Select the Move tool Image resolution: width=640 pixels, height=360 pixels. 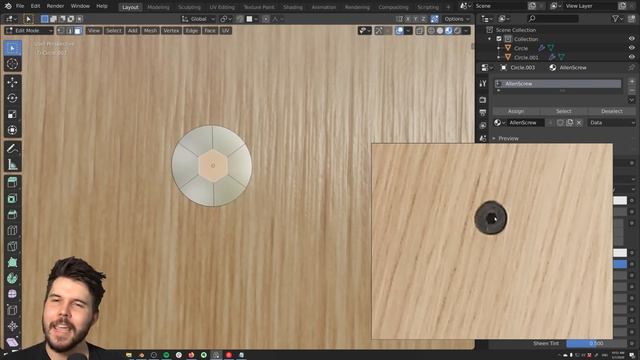(x=12, y=82)
